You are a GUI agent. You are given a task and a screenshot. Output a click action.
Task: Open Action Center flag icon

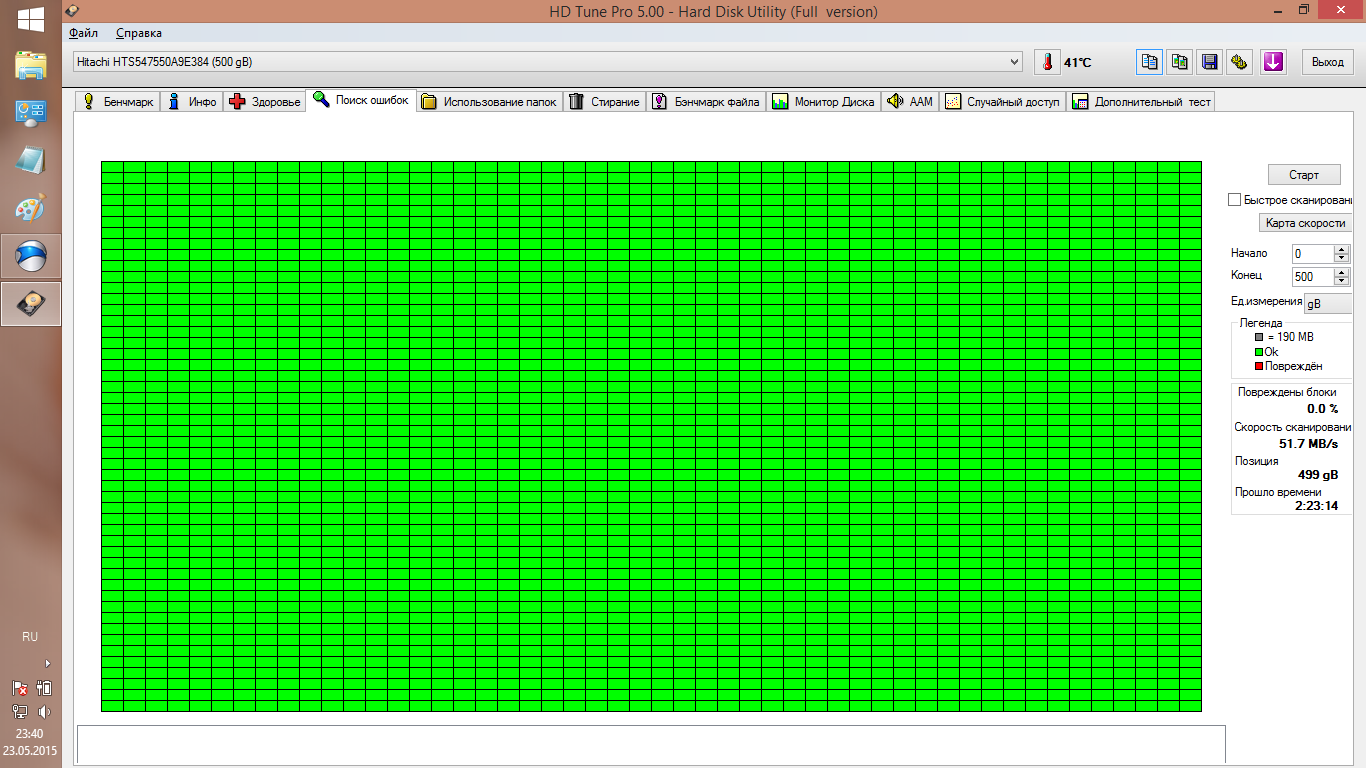(x=20, y=688)
